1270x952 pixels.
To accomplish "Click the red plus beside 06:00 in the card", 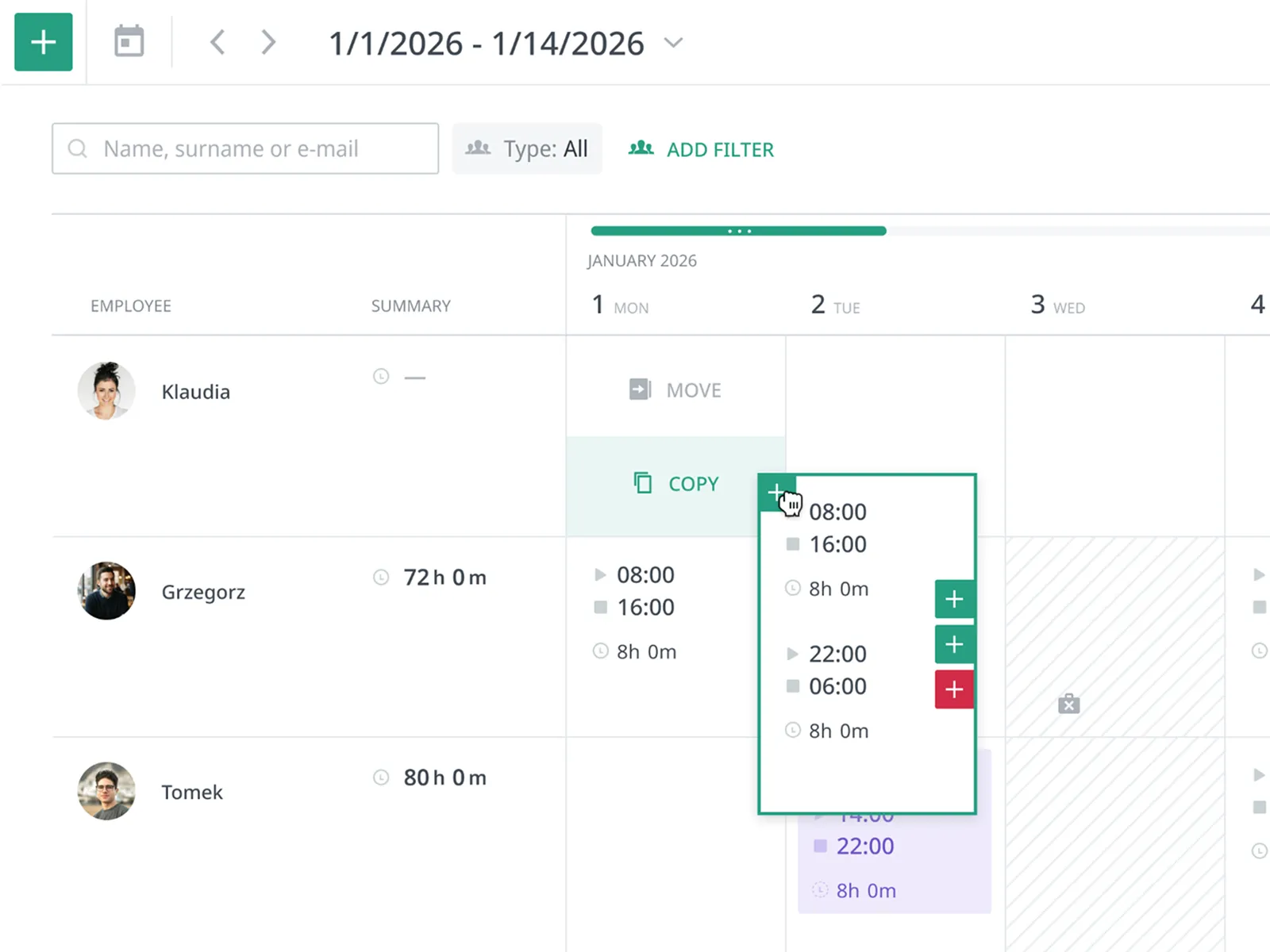I will (x=955, y=689).
